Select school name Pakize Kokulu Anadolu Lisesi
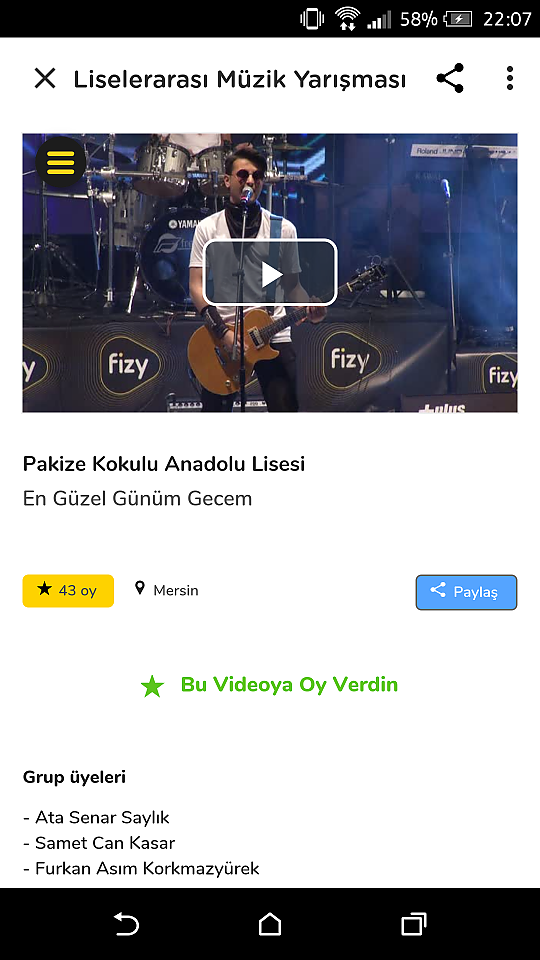The image size is (540, 960). [x=163, y=464]
